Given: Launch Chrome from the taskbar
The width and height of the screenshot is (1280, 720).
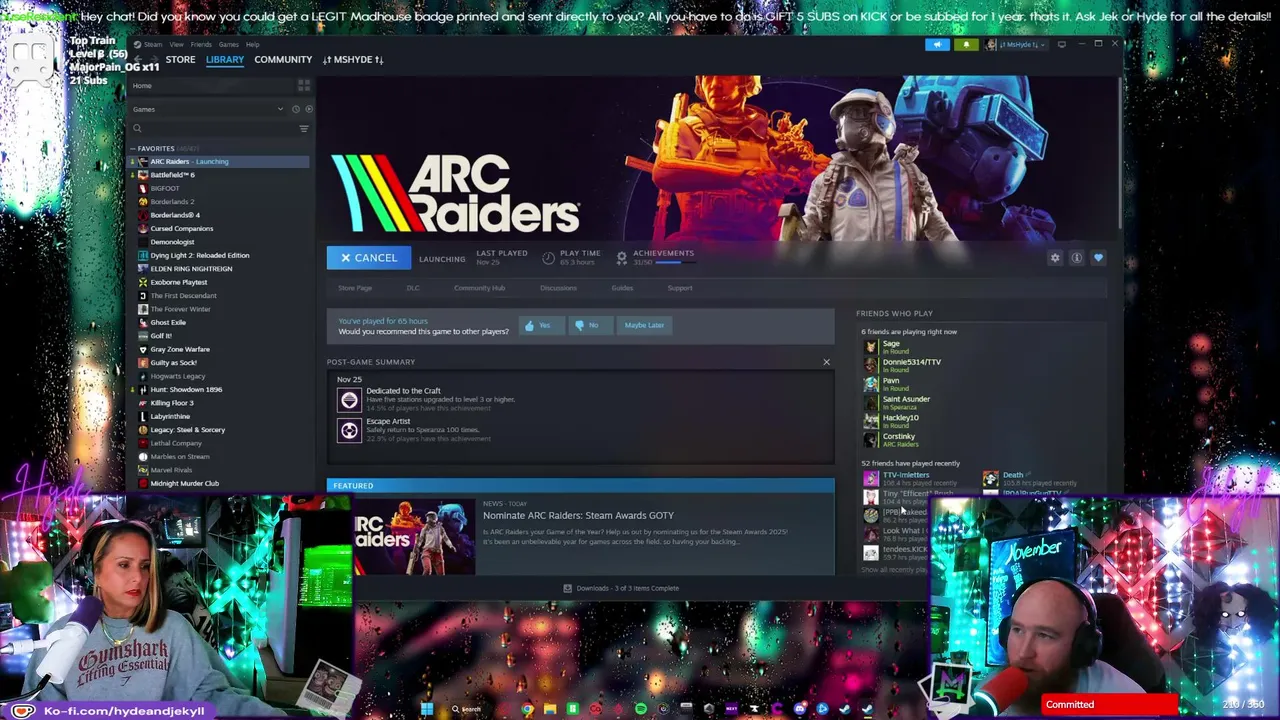Looking at the screenshot, I should click(x=527, y=709).
